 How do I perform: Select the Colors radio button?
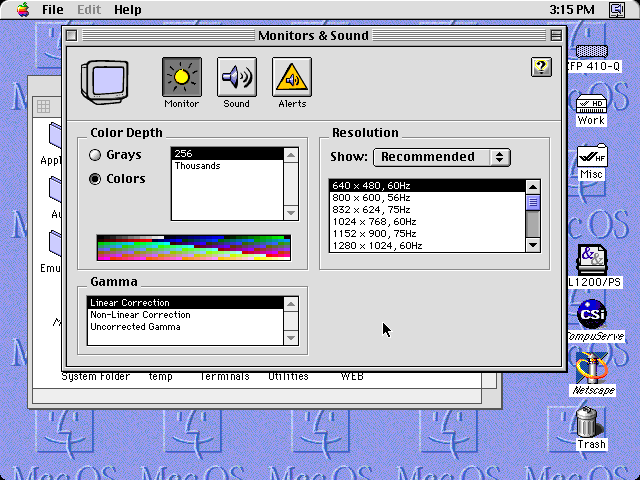96,179
